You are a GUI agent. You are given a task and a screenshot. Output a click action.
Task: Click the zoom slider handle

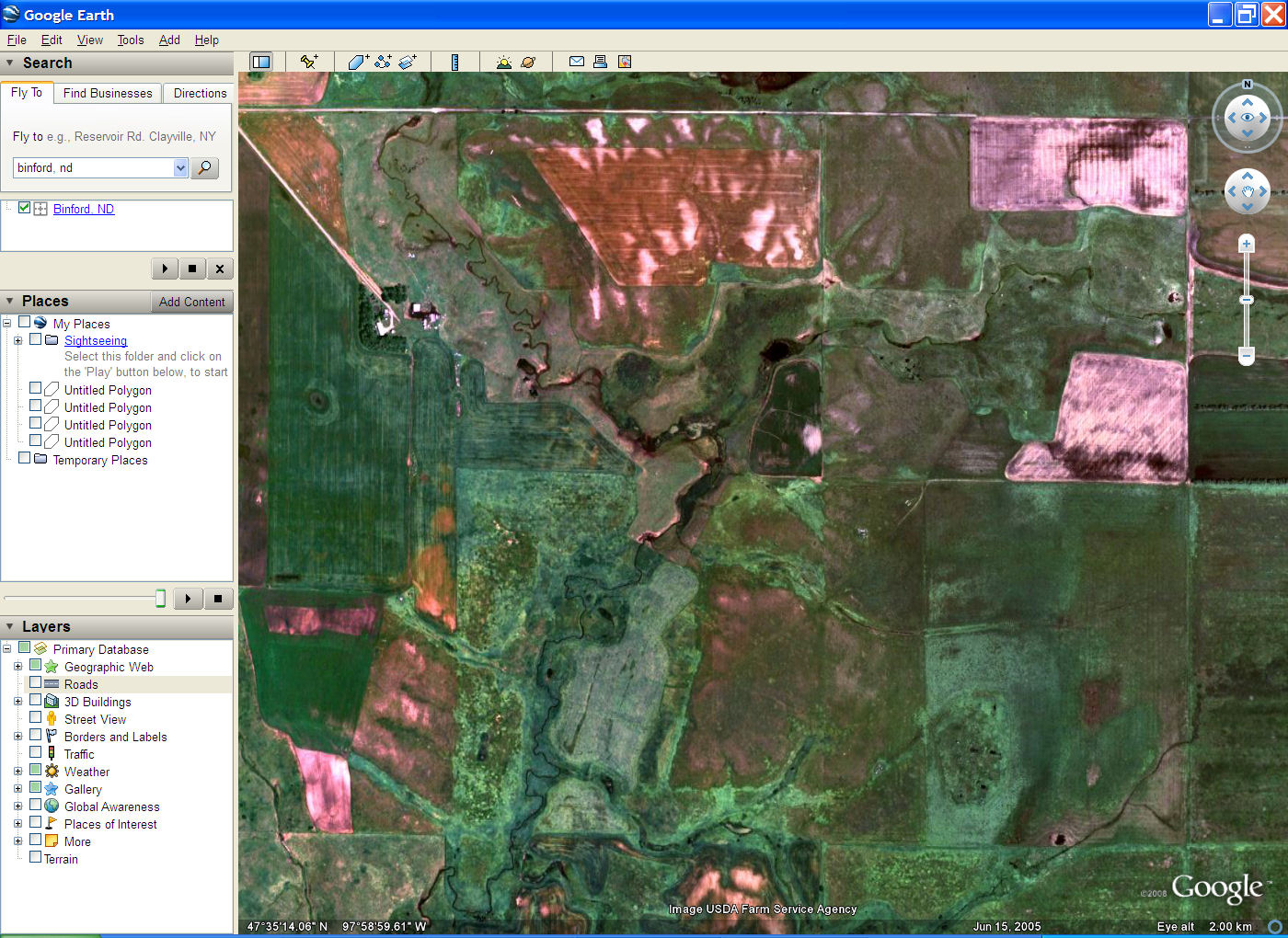tap(1247, 300)
